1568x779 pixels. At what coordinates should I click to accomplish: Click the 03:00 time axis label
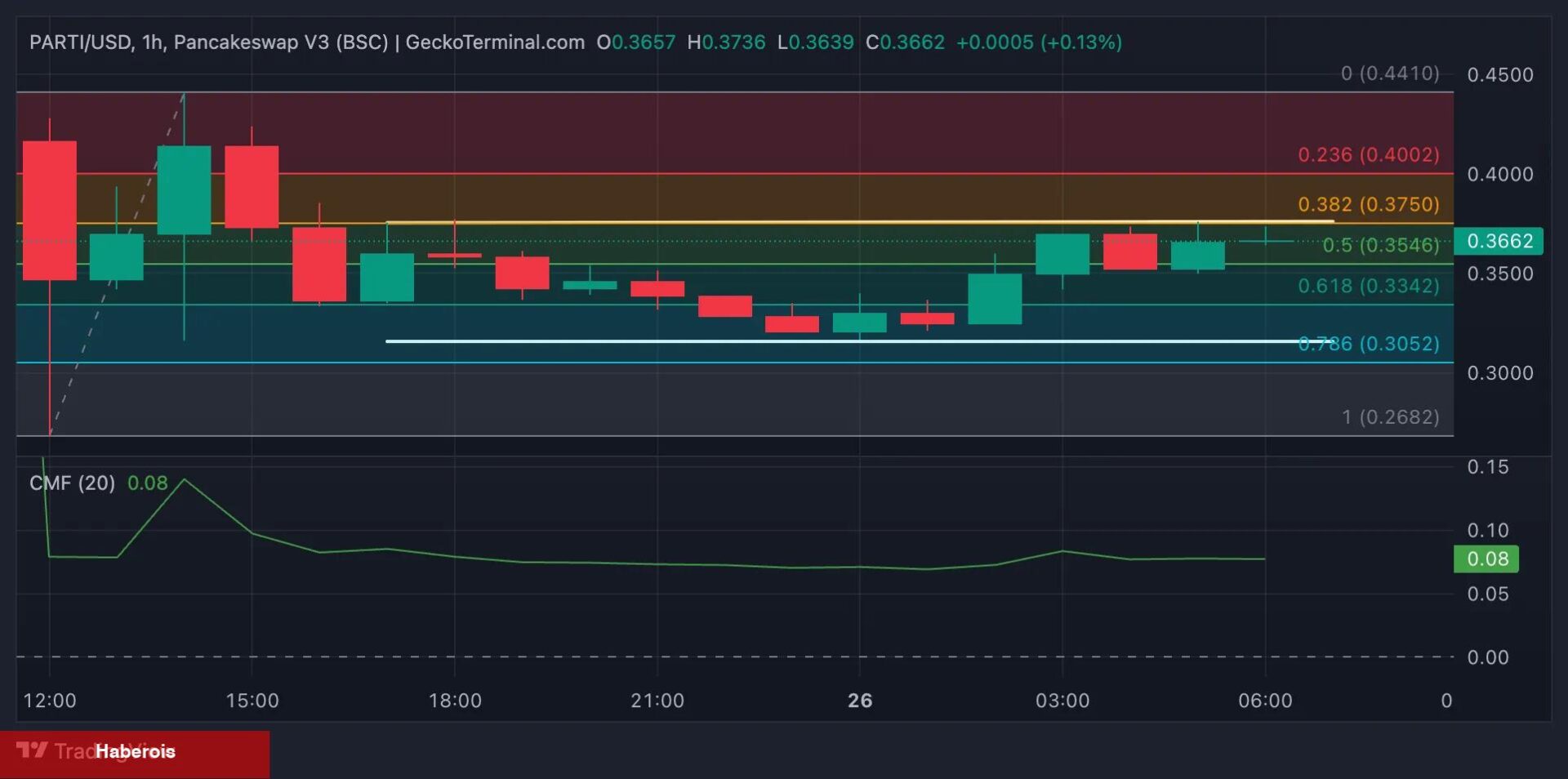click(x=1062, y=701)
